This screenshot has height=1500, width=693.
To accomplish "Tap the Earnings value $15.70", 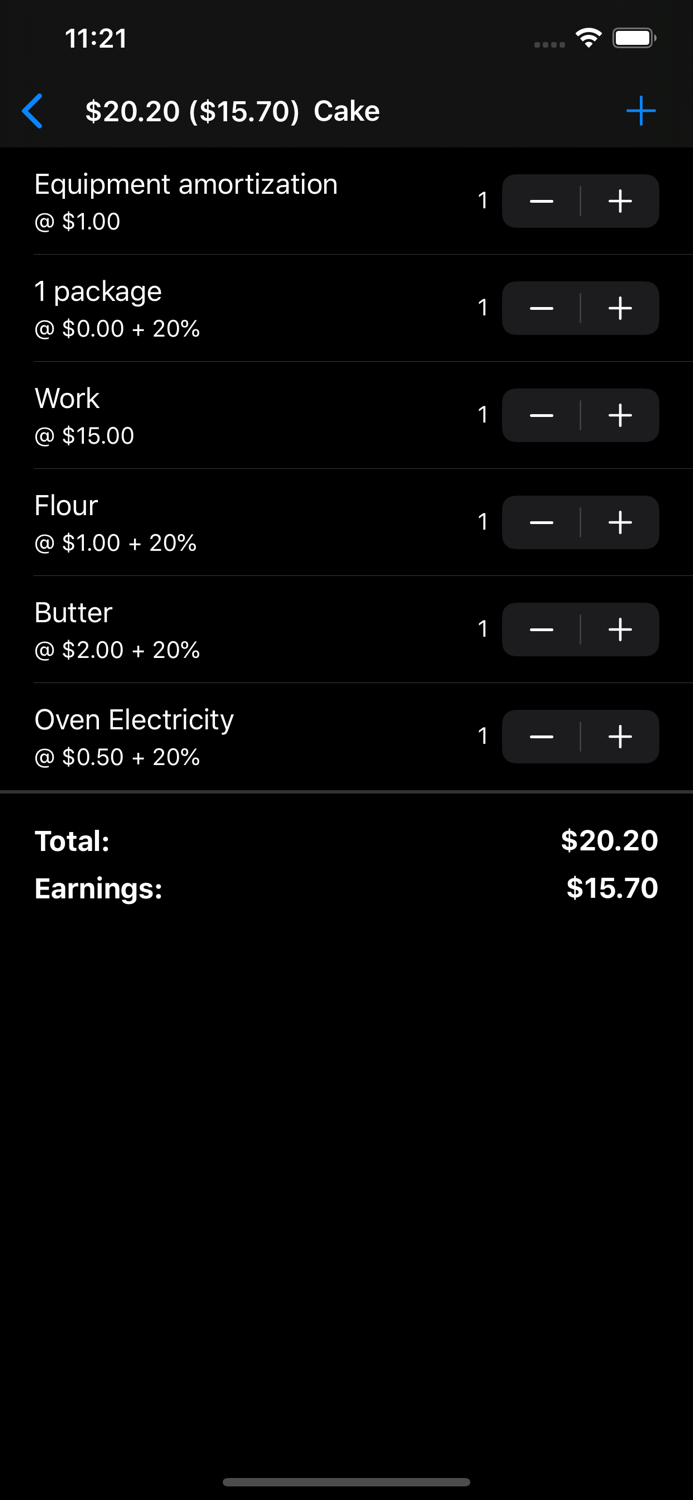I will [x=613, y=888].
